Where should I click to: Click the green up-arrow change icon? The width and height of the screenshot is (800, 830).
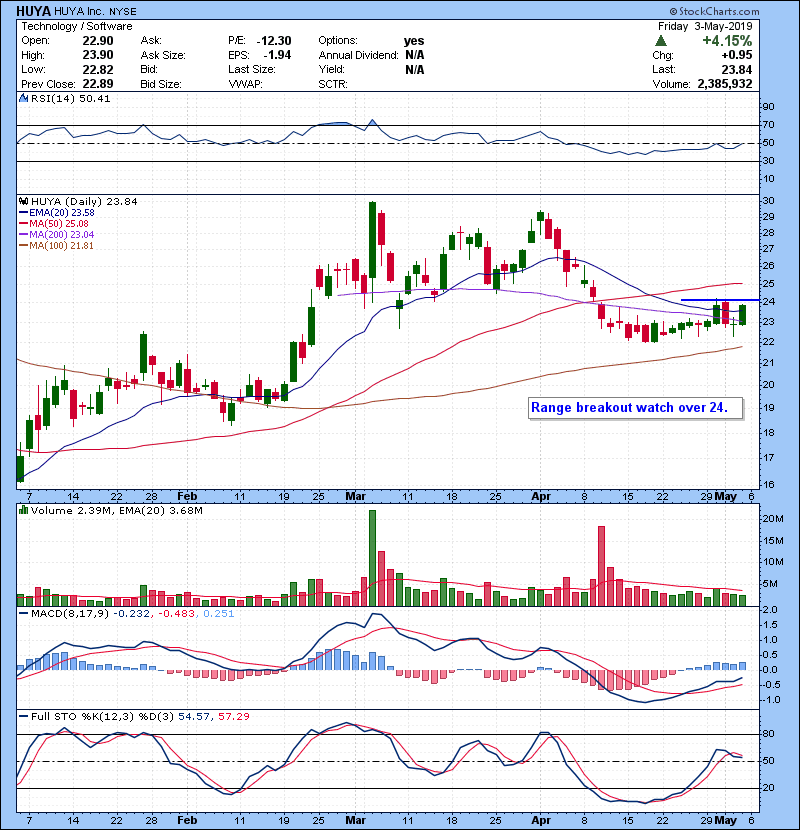(x=660, y=41)
